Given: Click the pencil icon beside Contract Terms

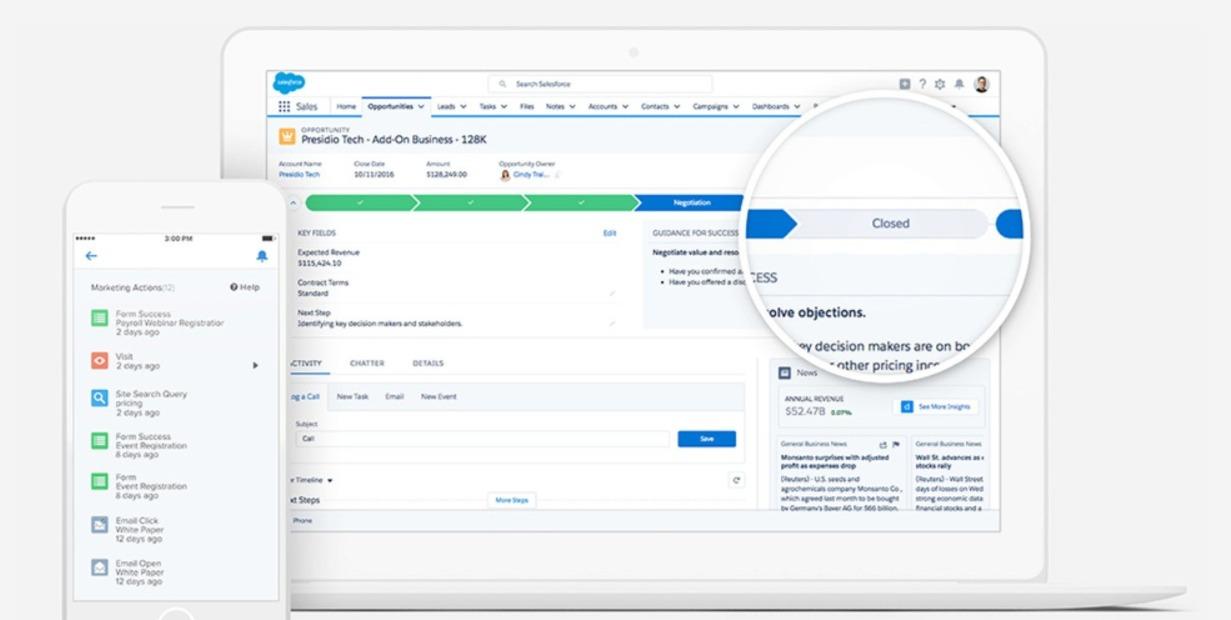Looking at the screenshot, I should click(x=612, y=294).
